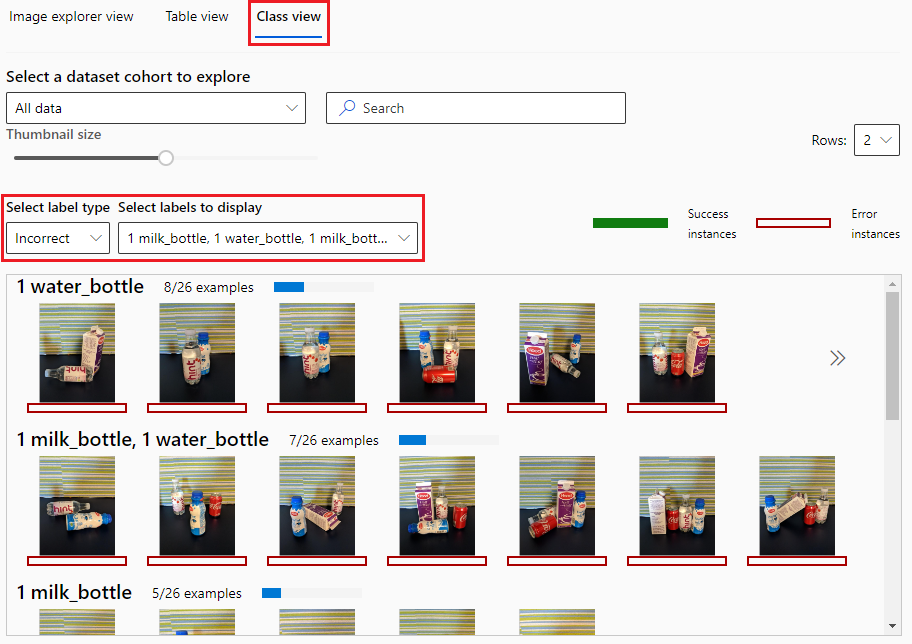Viewport: 912px width, 644px height.
Task: Click the 7/26 examples progress bar
Action: [448, 440]
